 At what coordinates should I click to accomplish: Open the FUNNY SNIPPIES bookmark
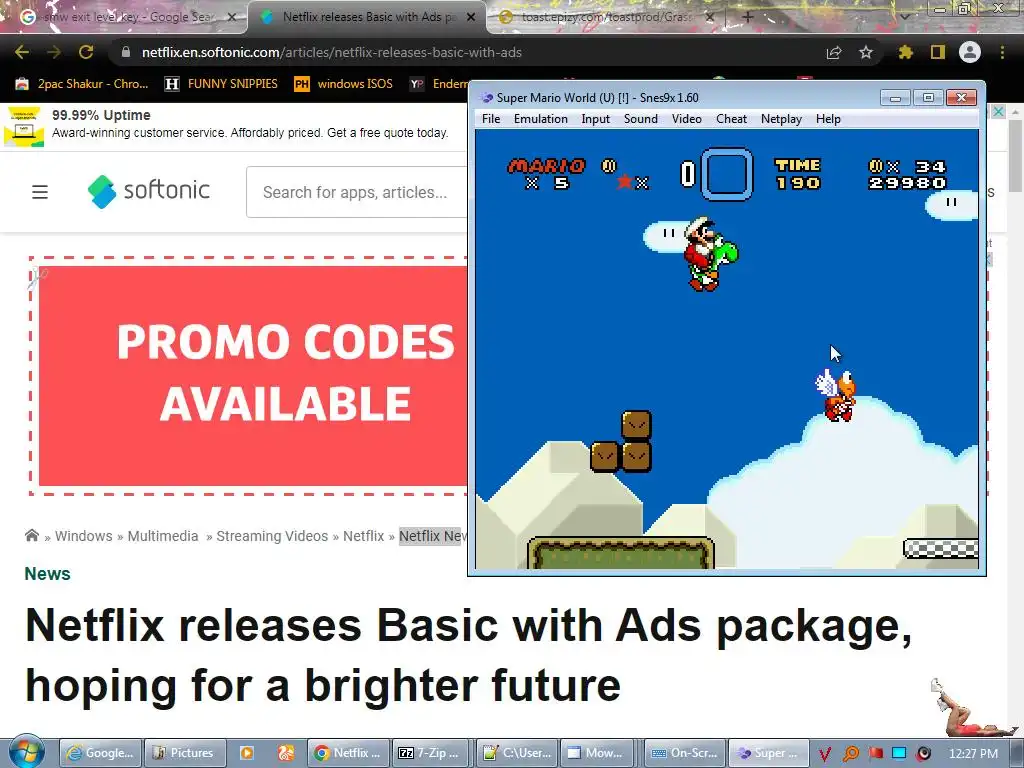point(221,84)
